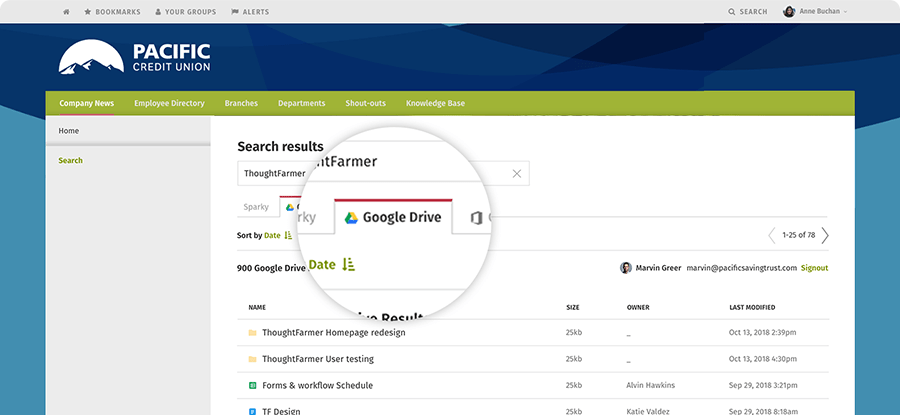Click folder icon for ThoughtFarmer User testing
The image size is (900, 415).
252,359
